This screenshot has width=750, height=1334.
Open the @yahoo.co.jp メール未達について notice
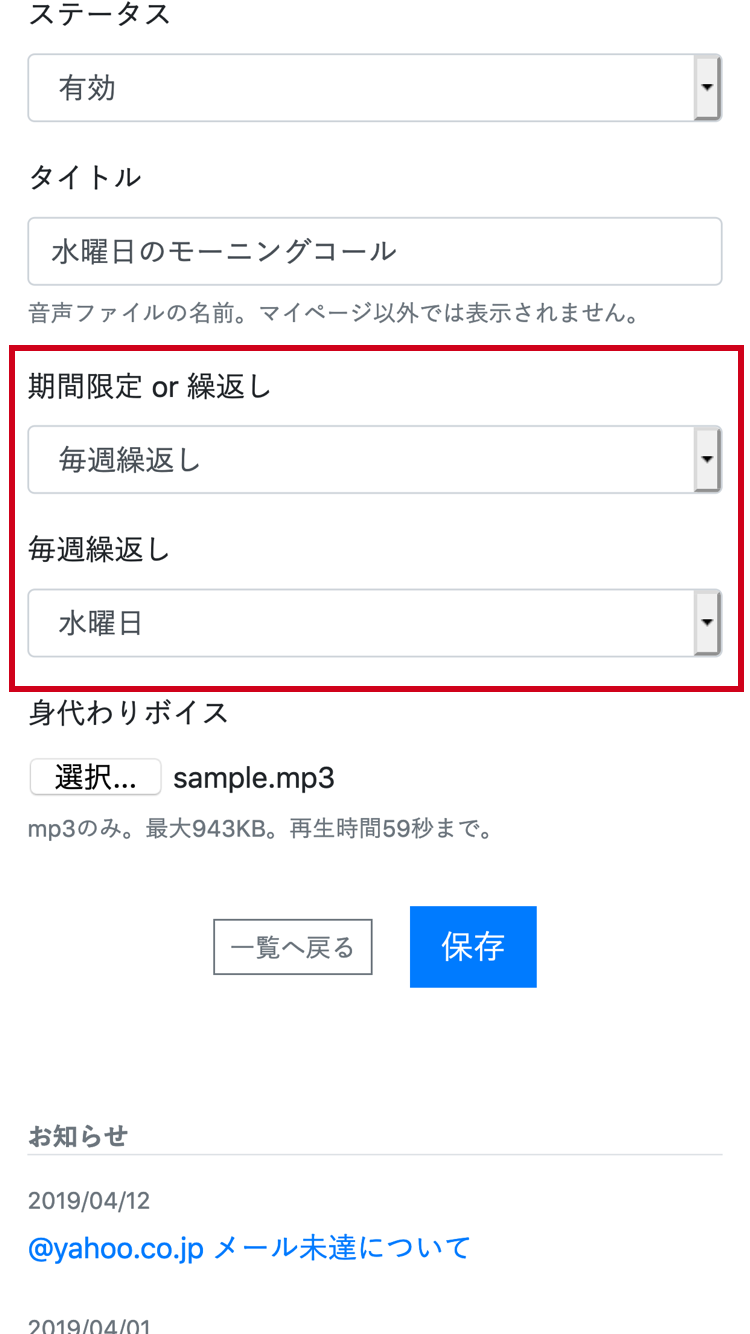[249, 1248]
